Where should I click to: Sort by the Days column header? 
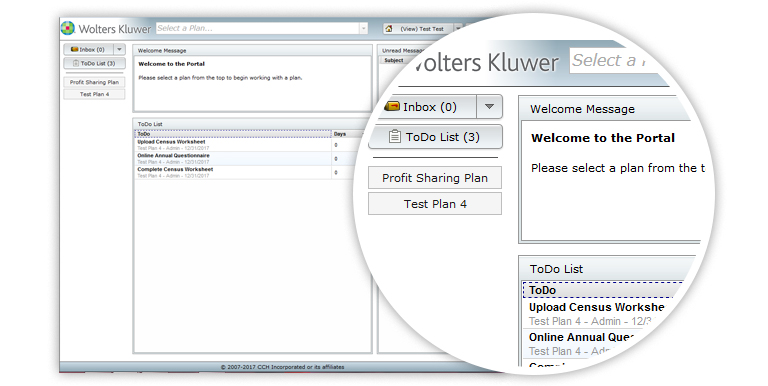click(x=340, y=134)
